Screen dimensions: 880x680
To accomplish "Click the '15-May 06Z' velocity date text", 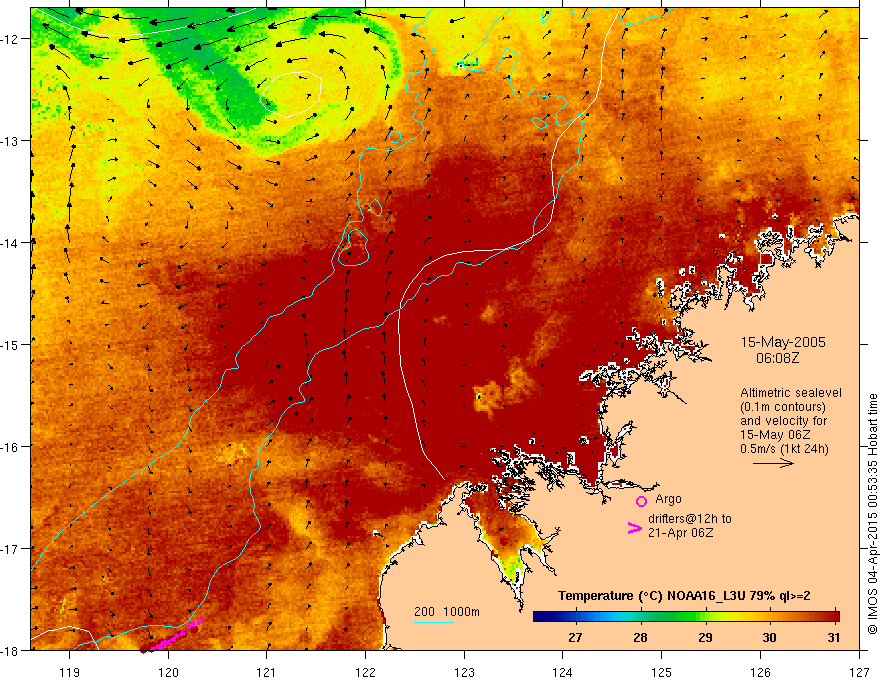I will coord(775,435).
